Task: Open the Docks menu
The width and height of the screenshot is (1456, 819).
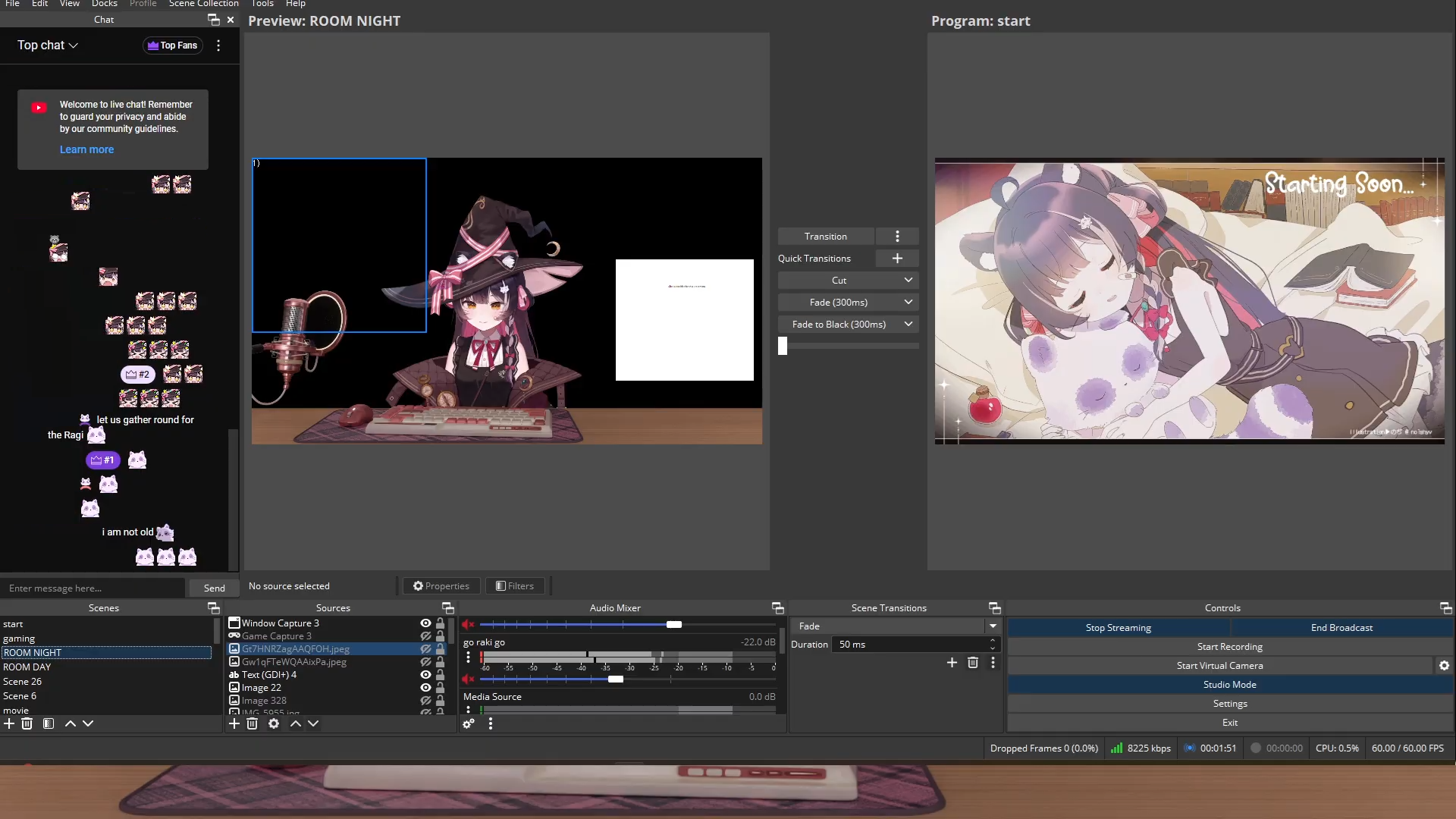Action: [104, 4]
